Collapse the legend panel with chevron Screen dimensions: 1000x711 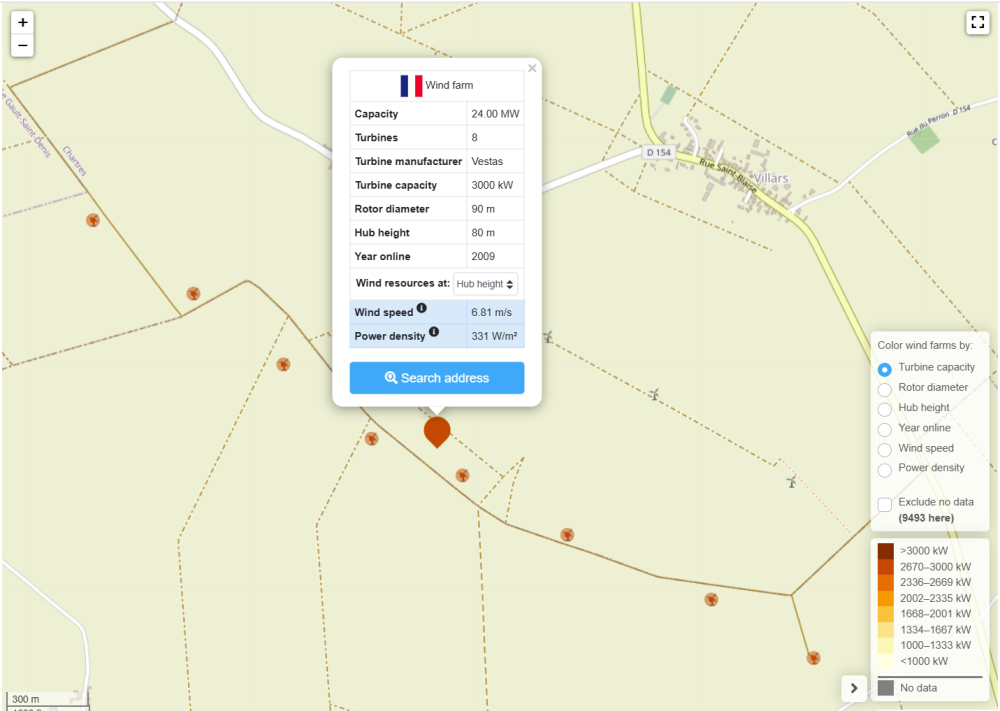click(853, 687)
